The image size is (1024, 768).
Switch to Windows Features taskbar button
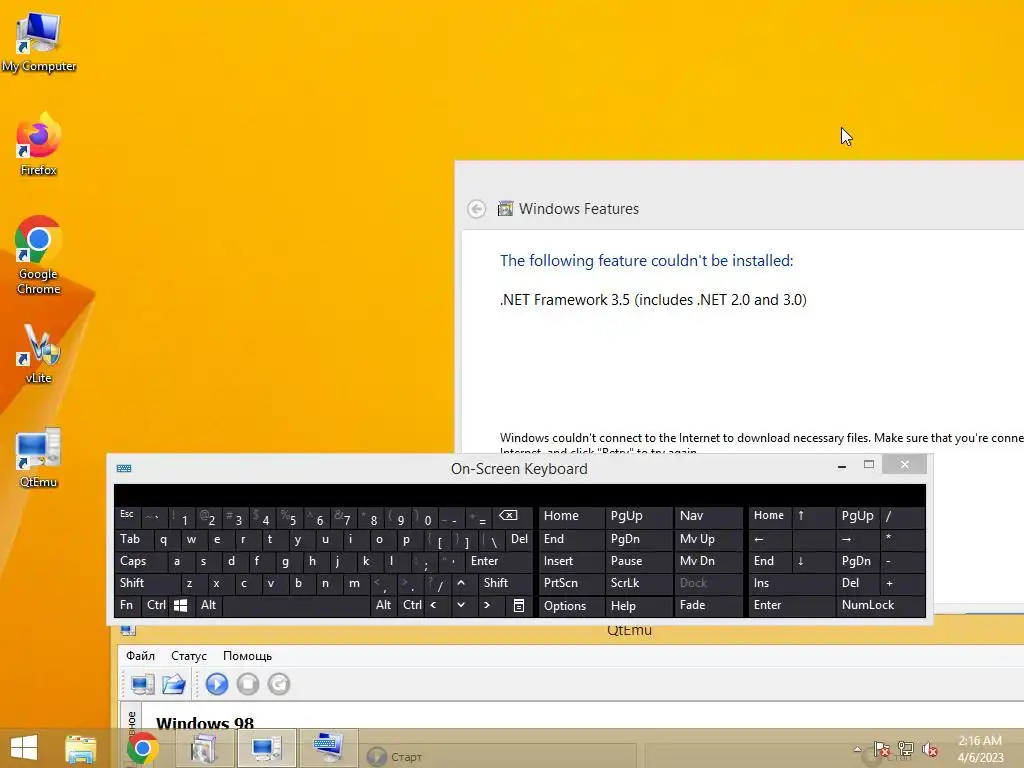click(x=204, y=749)
